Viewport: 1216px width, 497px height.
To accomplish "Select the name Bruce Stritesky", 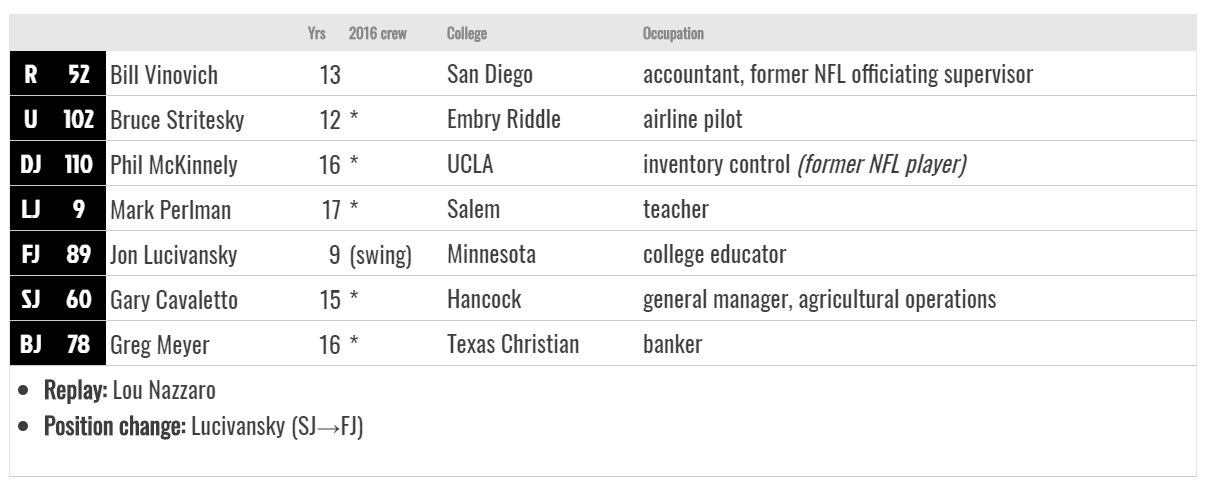I will point(177,121).
